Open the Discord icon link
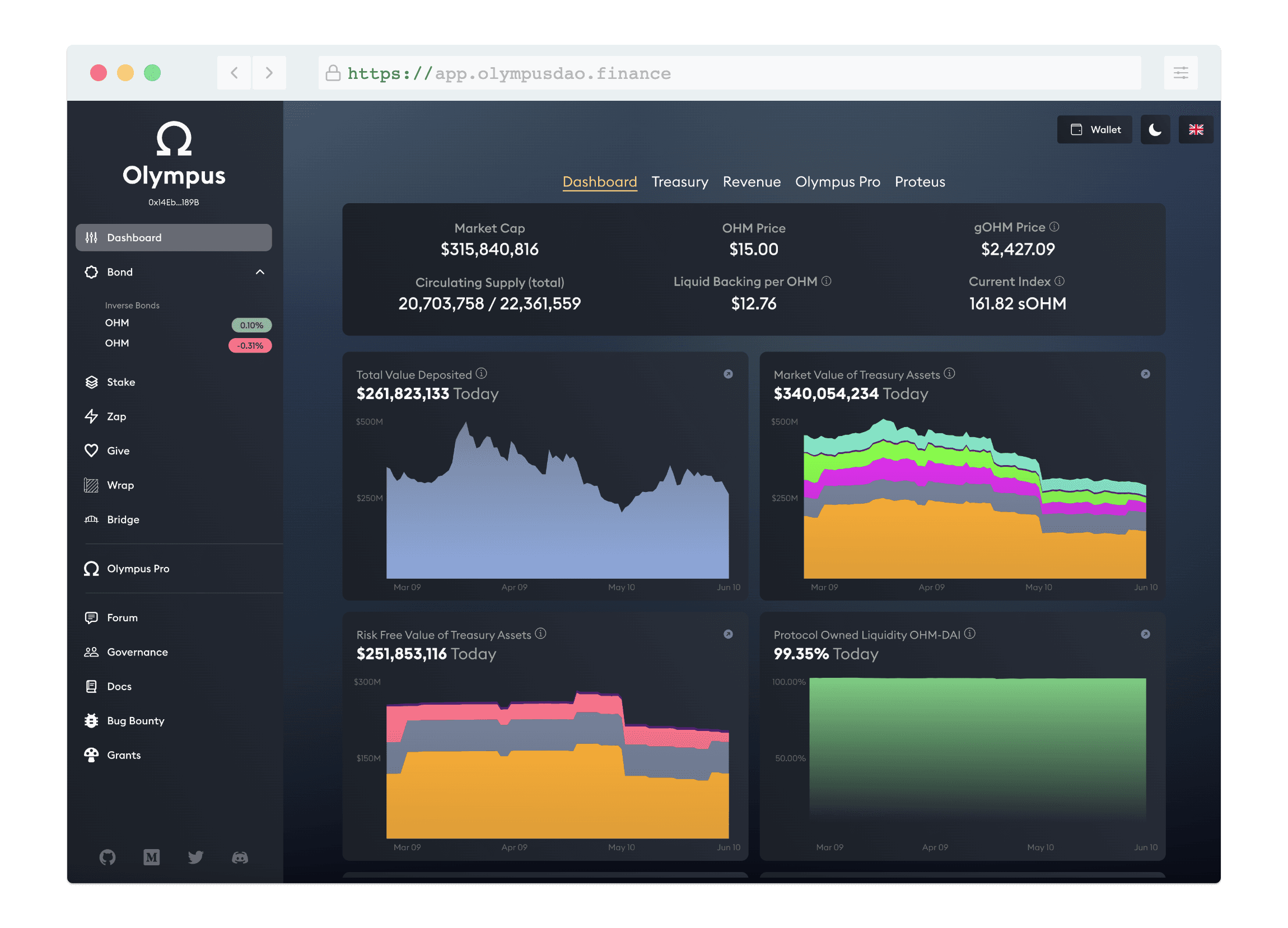1288x928 pixels. (x=240, y=857)
